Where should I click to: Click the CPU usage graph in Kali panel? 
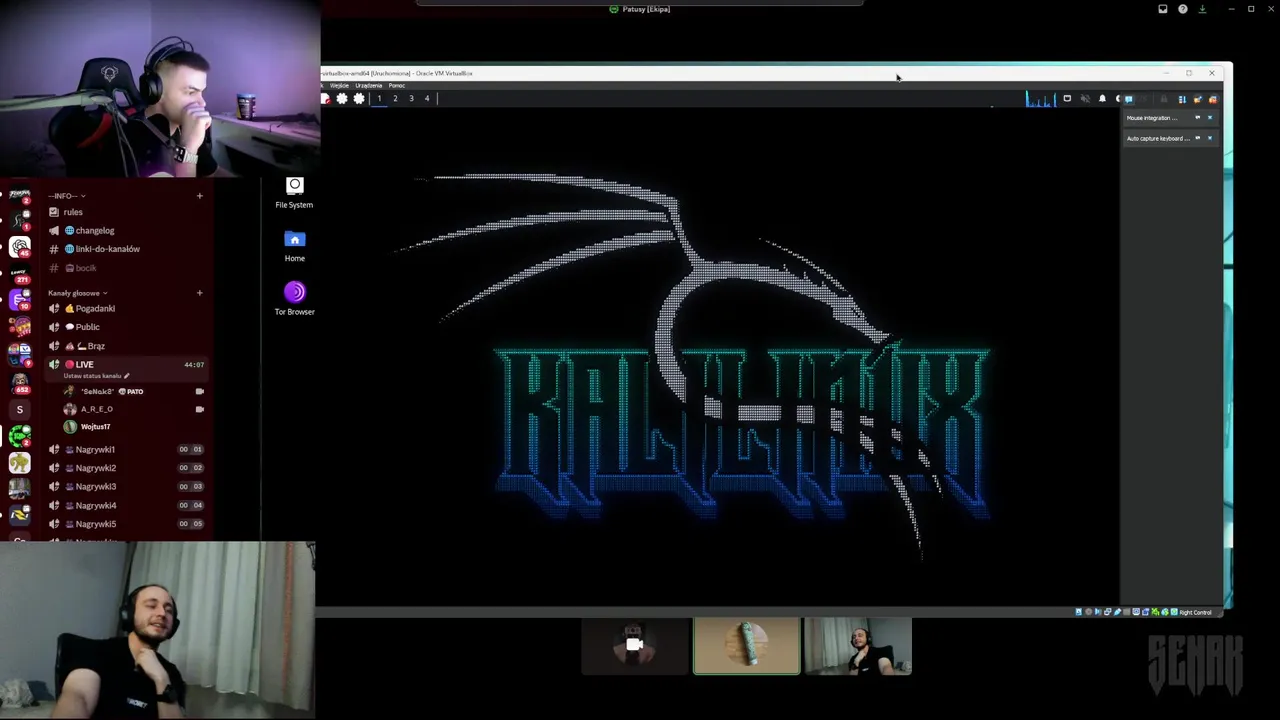click(1040, 98)
